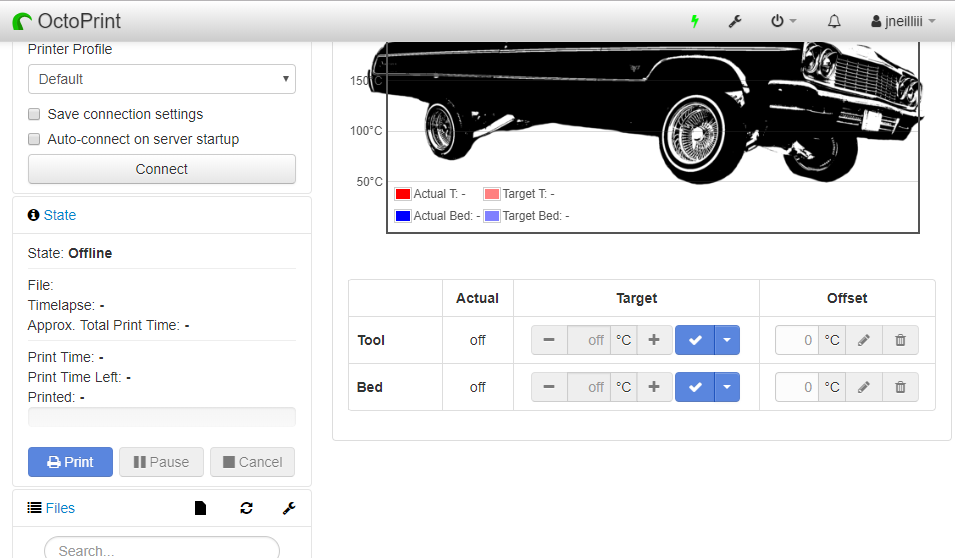Viewport: 955px width, 558px height.
Task: Focus the file Search field
Action: 162,550
